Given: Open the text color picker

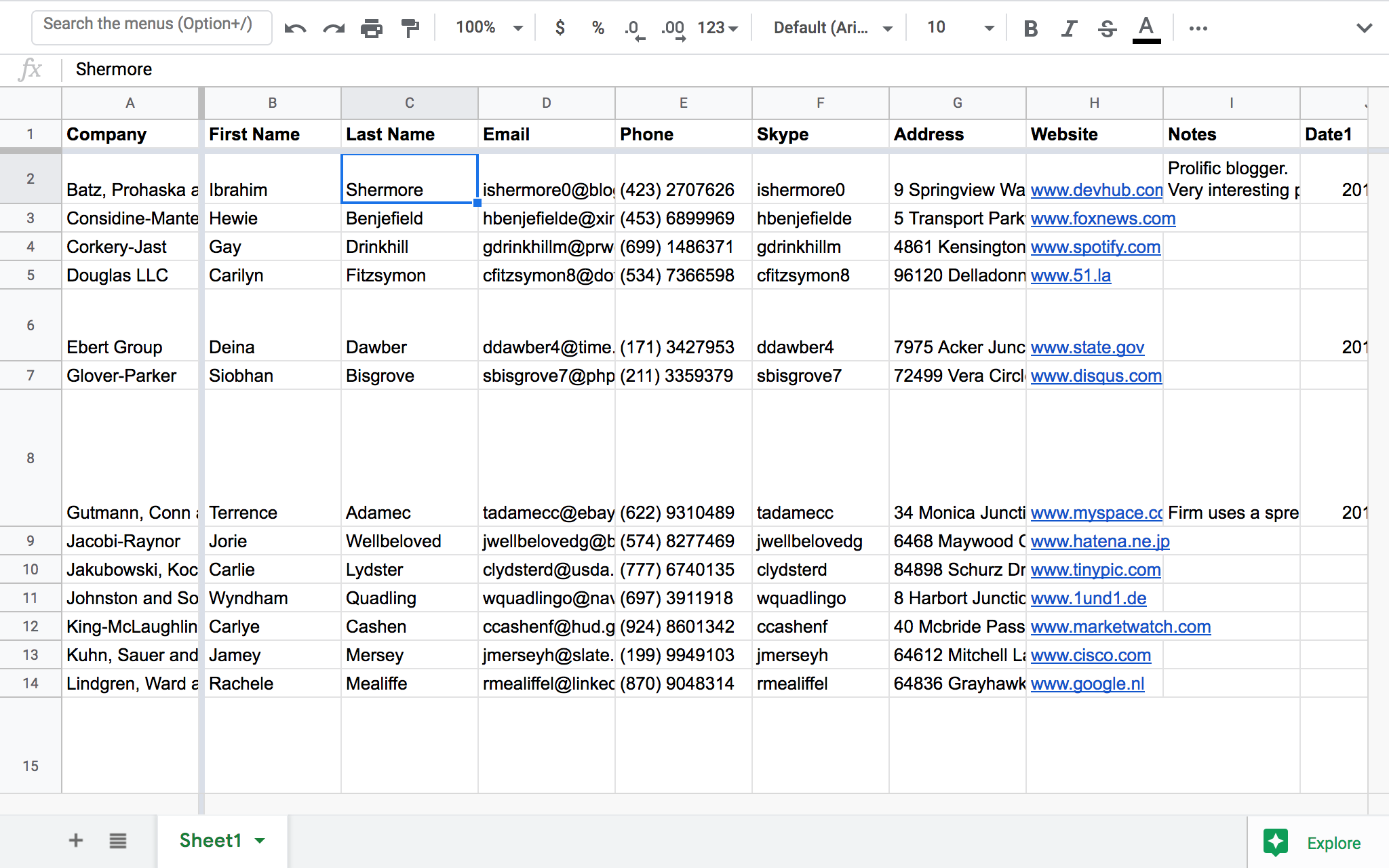Looking at the screenshot, I should click(1146, 27).
